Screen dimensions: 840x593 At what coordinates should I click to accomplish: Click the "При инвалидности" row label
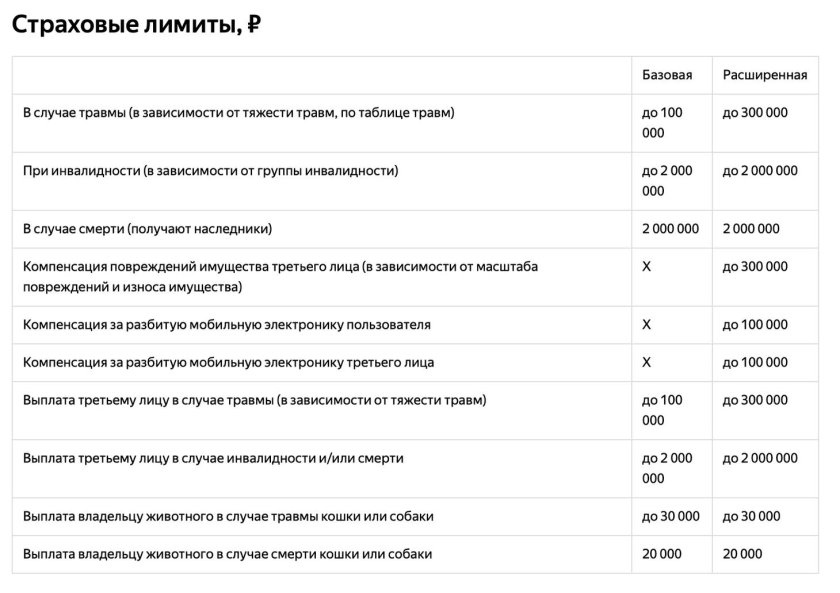tap(211, 171)
